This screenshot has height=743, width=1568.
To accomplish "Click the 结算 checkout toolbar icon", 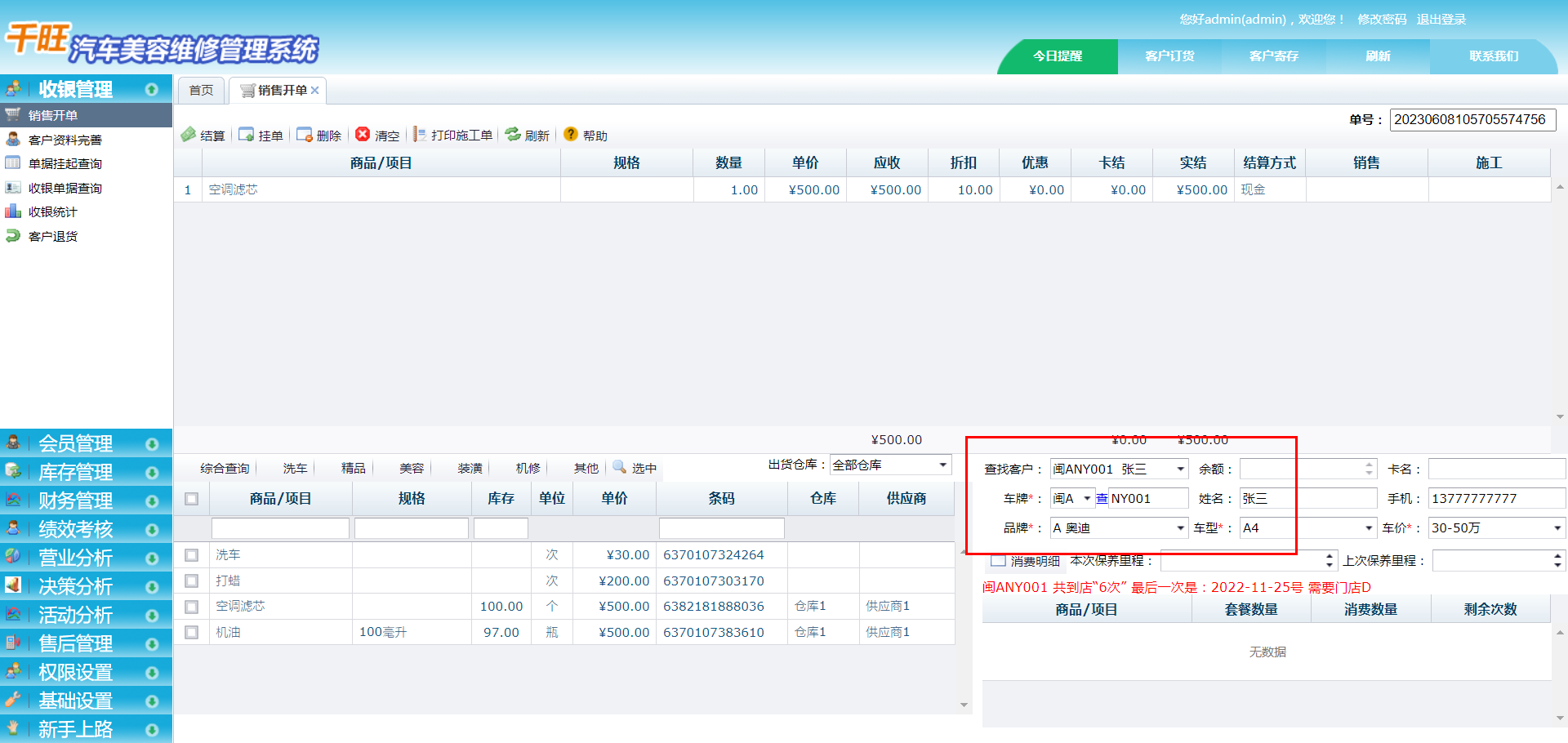I will tap(189, 135).
